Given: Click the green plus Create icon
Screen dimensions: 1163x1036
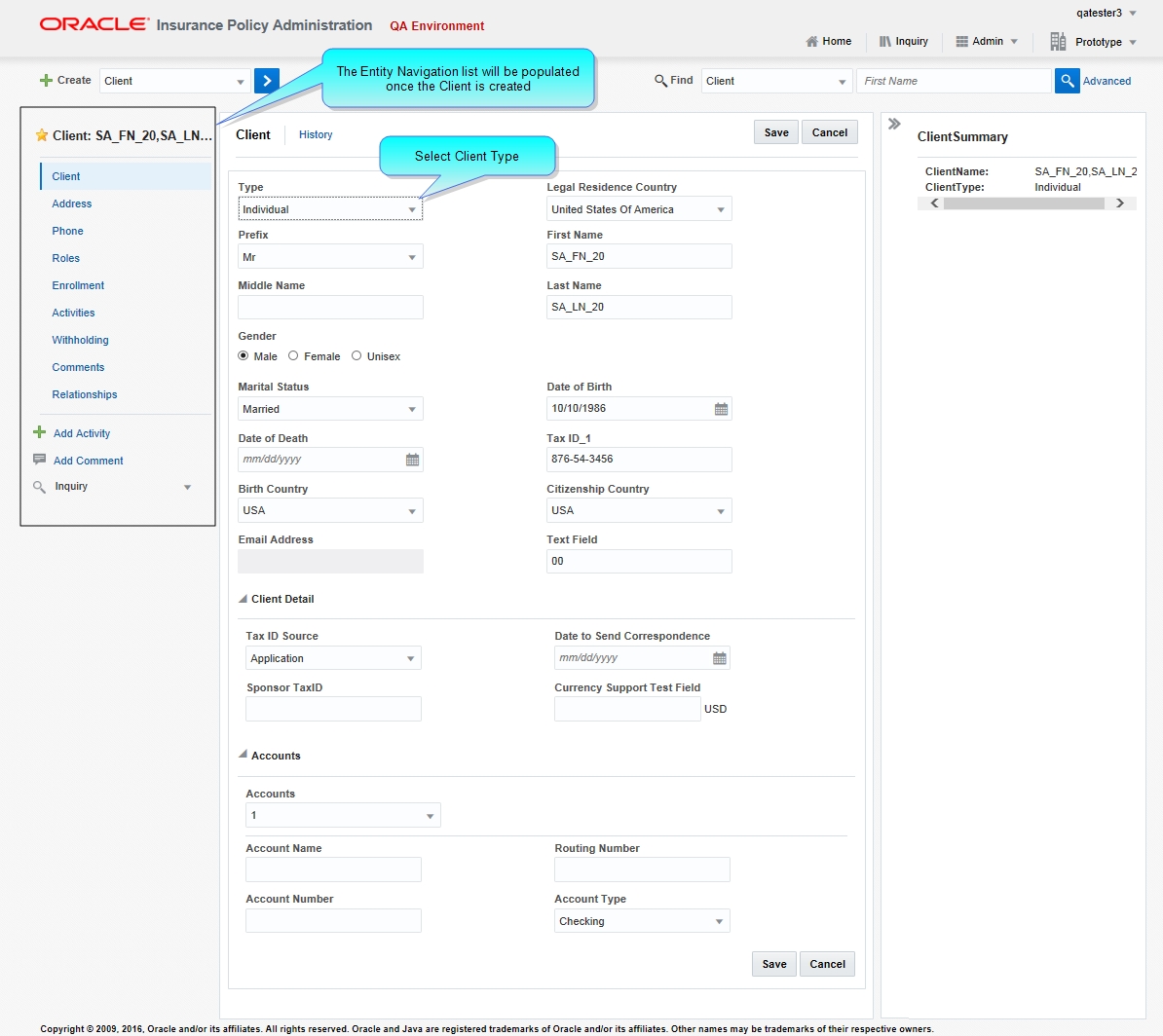Looking at the screenshot, I should click(x=46, y=80).
